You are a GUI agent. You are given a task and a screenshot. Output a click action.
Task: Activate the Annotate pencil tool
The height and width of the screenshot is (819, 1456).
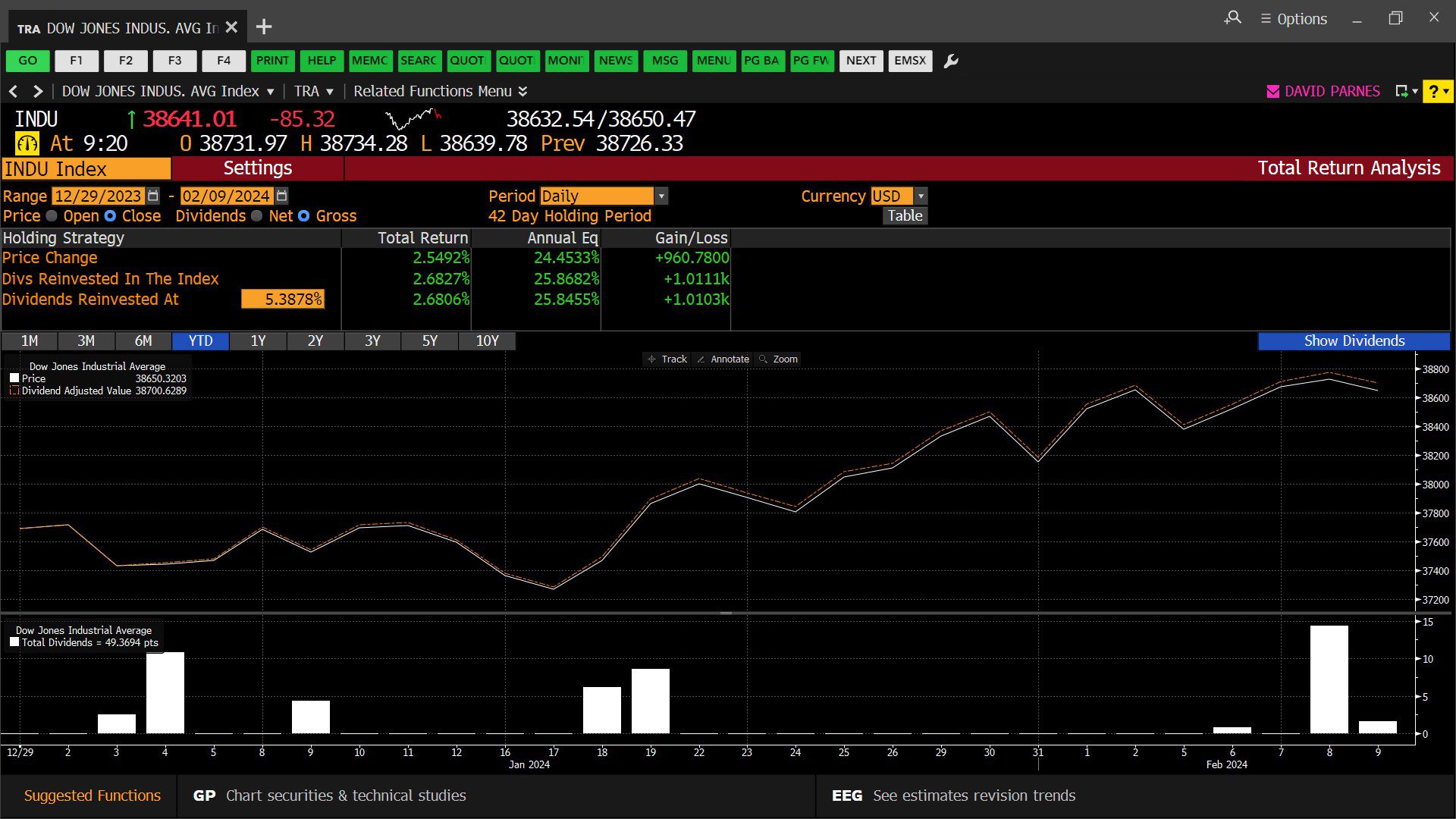point(723,359)
